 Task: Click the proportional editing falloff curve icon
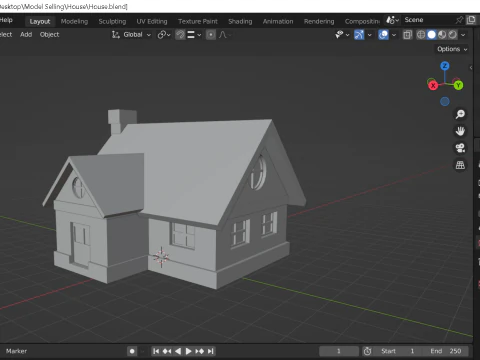point(223,35)
